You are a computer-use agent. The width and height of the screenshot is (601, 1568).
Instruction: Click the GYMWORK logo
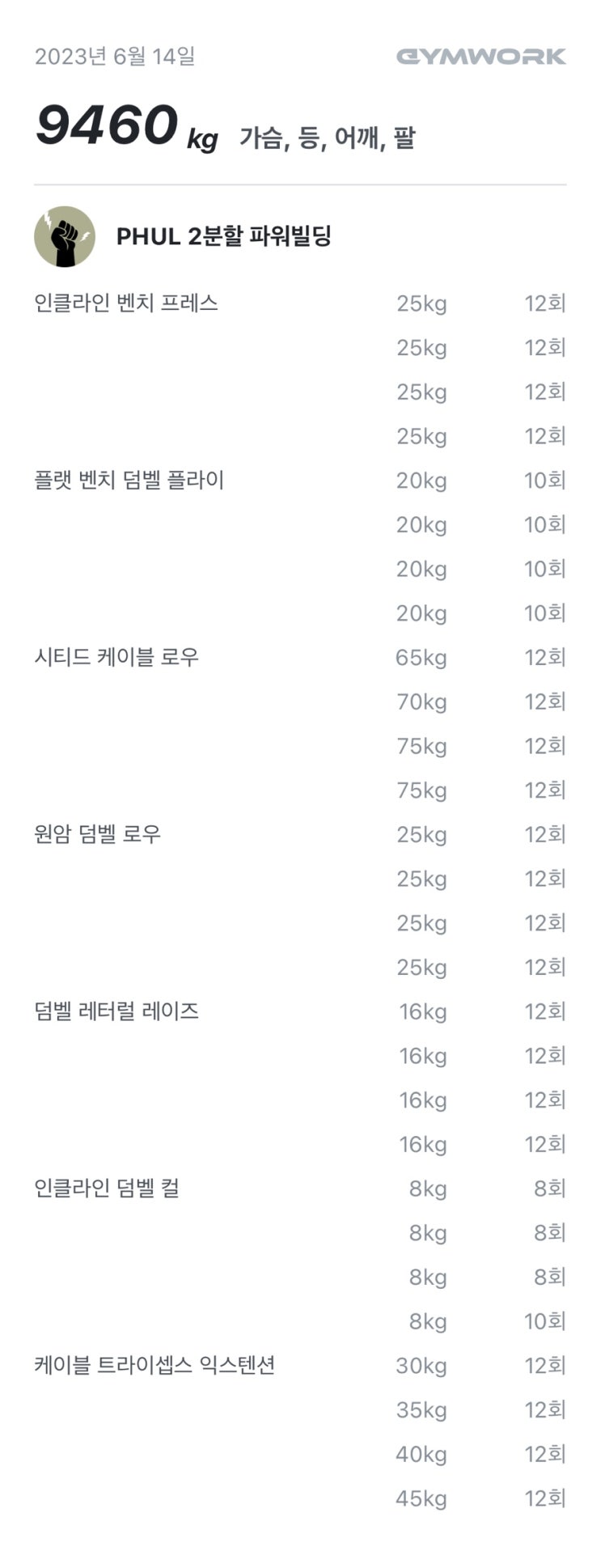[481, 57]
